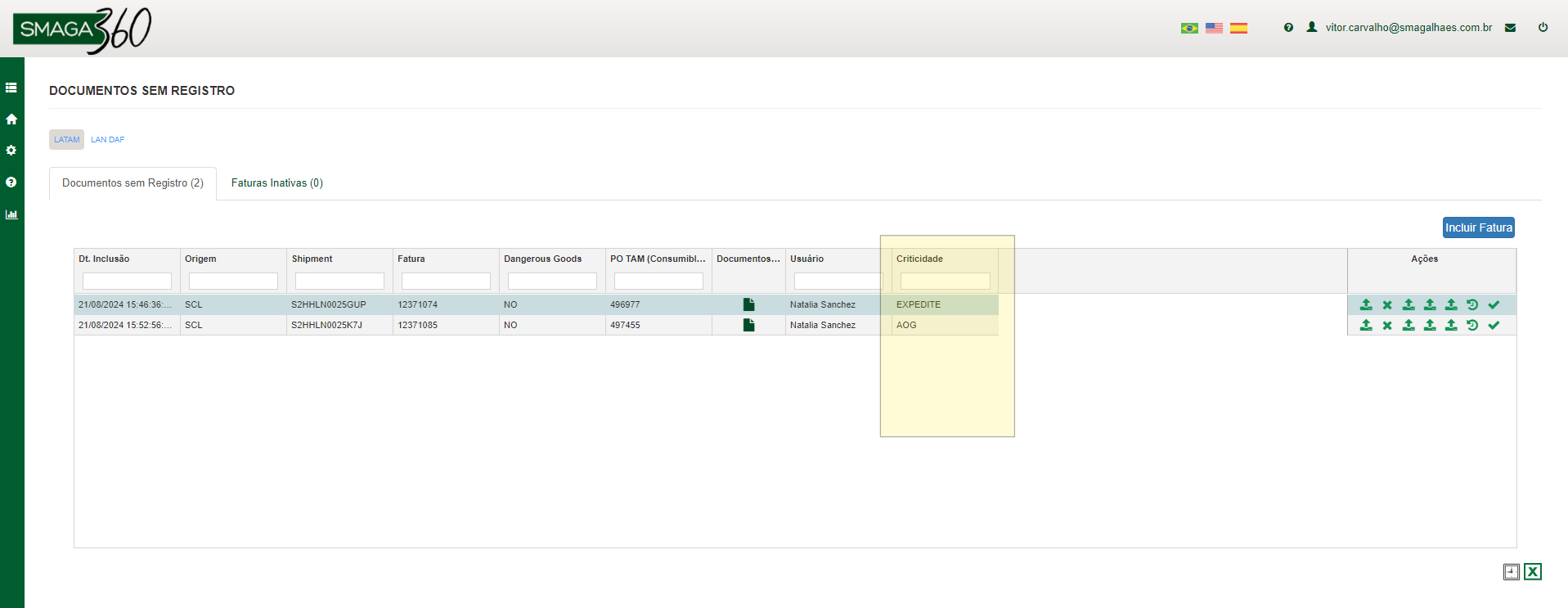This screenshot has width=1568, height=608.
Task: Open the bar chart reports sidebar icon
Action: [11, 214]
